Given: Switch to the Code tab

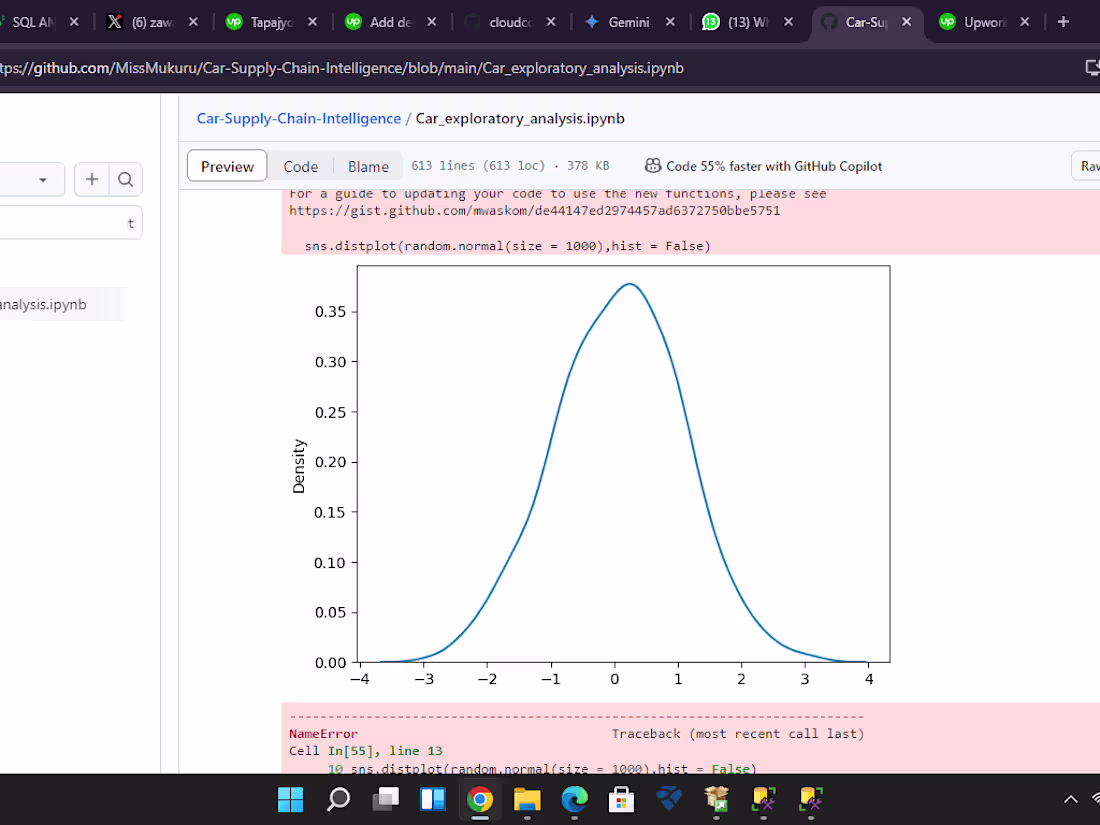Looking at the screenshot, I should (x=300, y=166).
